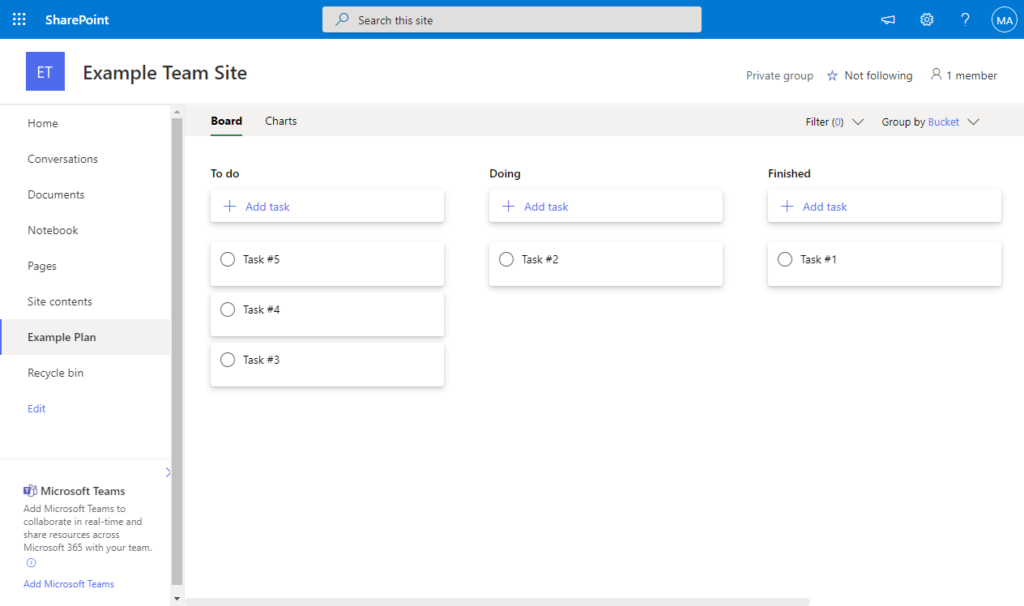This screenshot has height=606, width=1024.
Task: Click plus icon in Doing bucket
Action: [508, 206]
